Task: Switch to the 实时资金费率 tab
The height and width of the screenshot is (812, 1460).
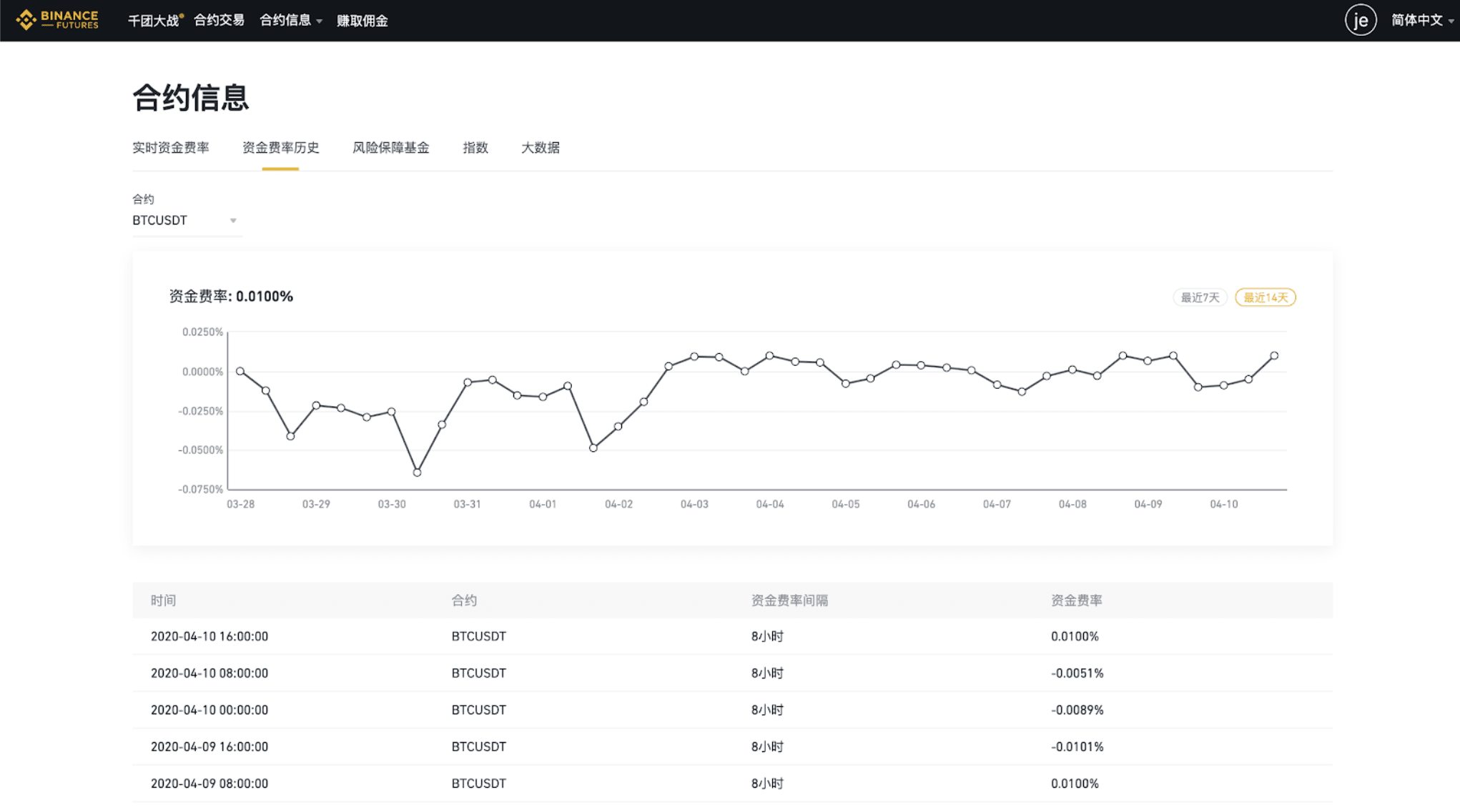Action: [x=170, y=148]
